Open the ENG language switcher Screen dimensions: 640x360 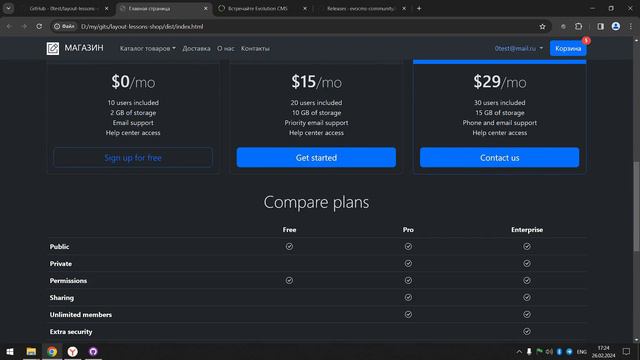coord(582,351)
